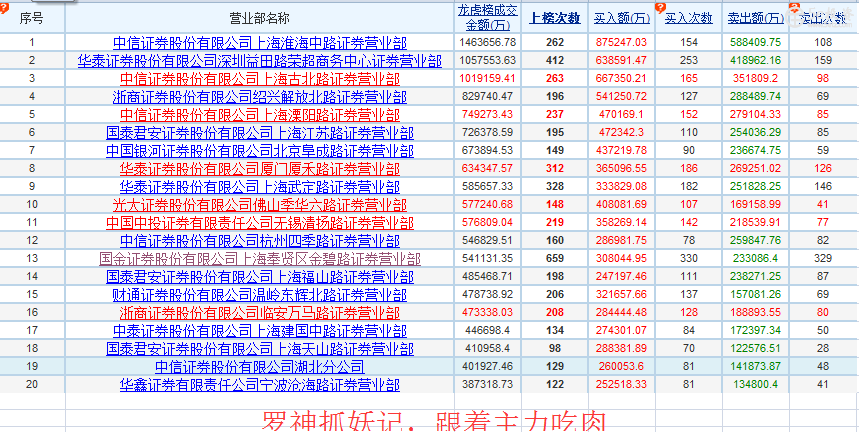Open 国金证券 上海奉贤区金碧路营业部 link
Viewport: 859px width, 432px height.
point(260,259)
